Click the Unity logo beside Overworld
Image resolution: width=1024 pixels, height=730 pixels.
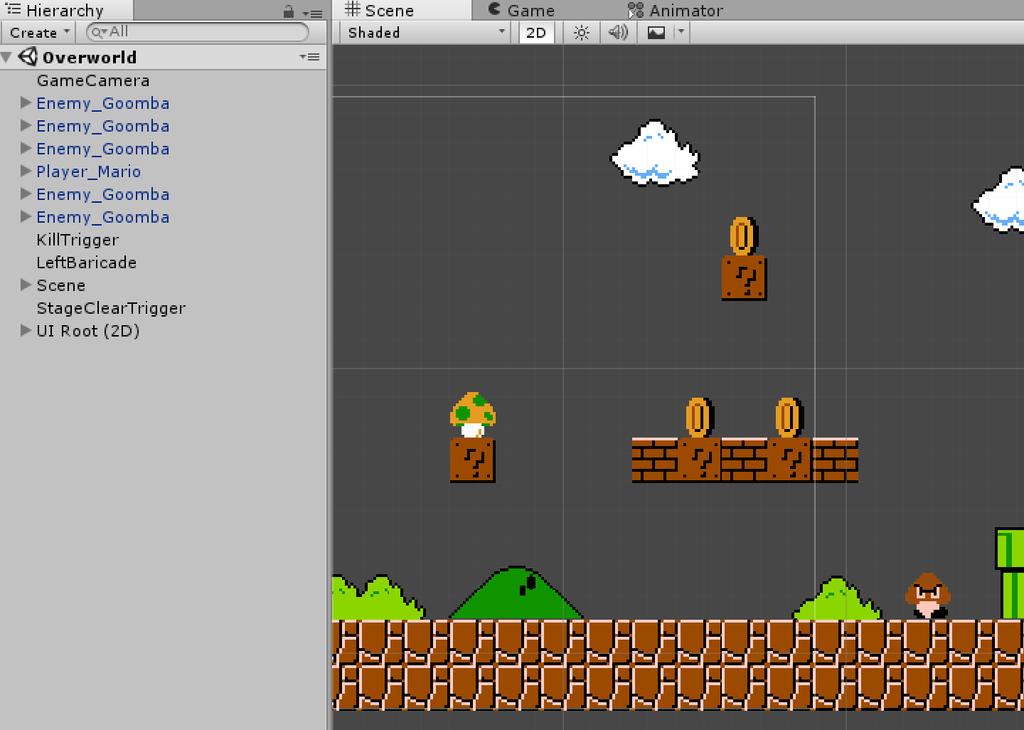pyautogui.click(x=27, y=57)
